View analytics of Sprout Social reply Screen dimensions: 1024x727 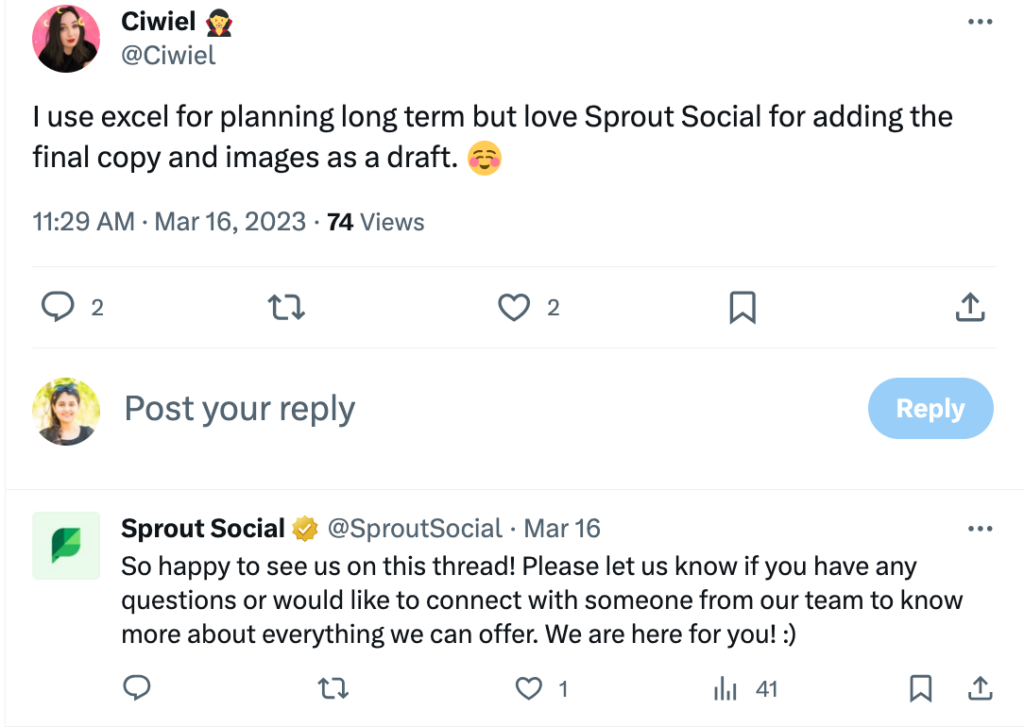point(724,688)
